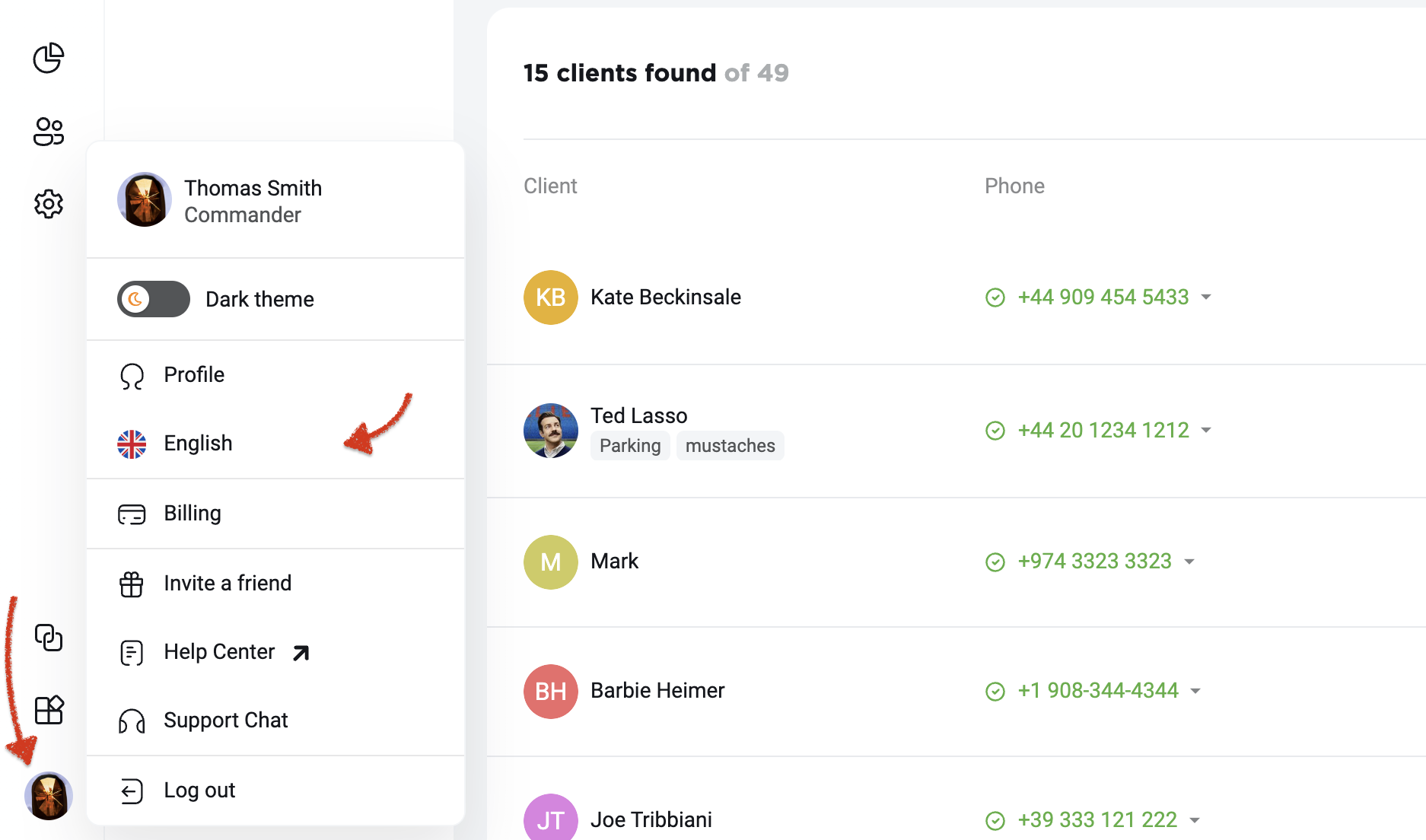Click verified check icon for Kate Beckinsale's phone

[995, 297]
